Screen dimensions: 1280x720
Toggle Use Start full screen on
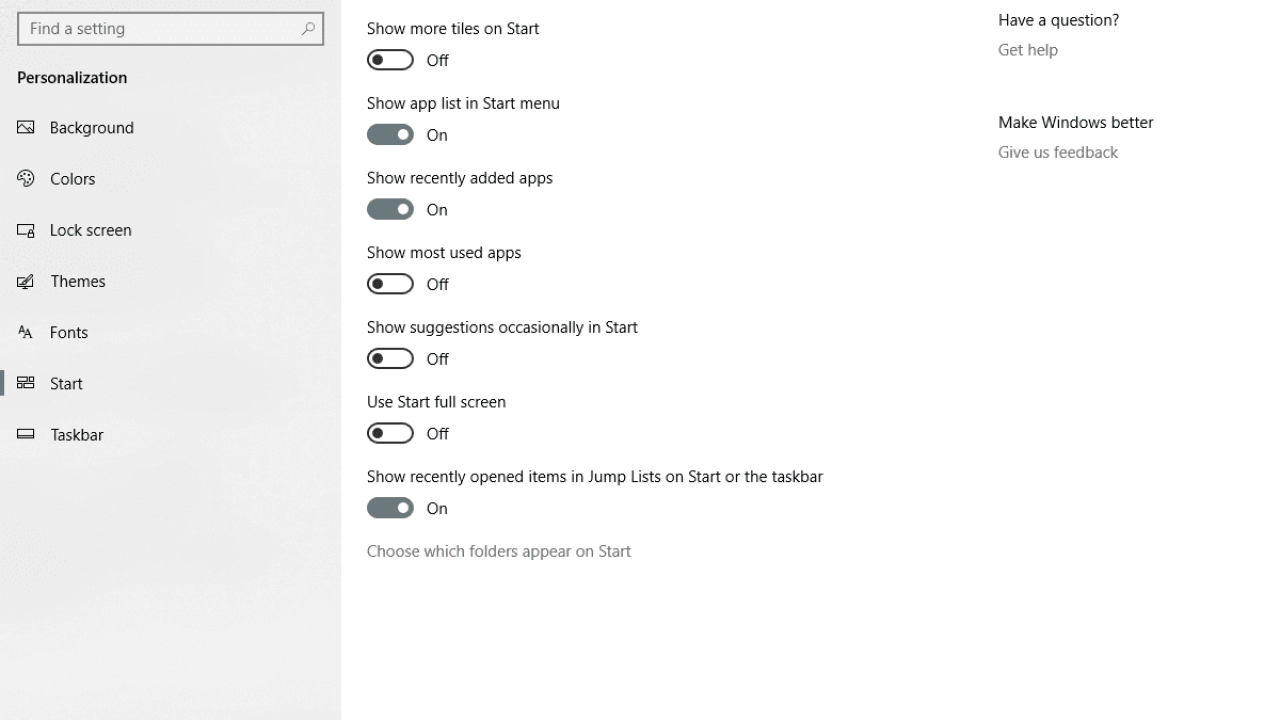pyautogui.click(x=390, y=433)
